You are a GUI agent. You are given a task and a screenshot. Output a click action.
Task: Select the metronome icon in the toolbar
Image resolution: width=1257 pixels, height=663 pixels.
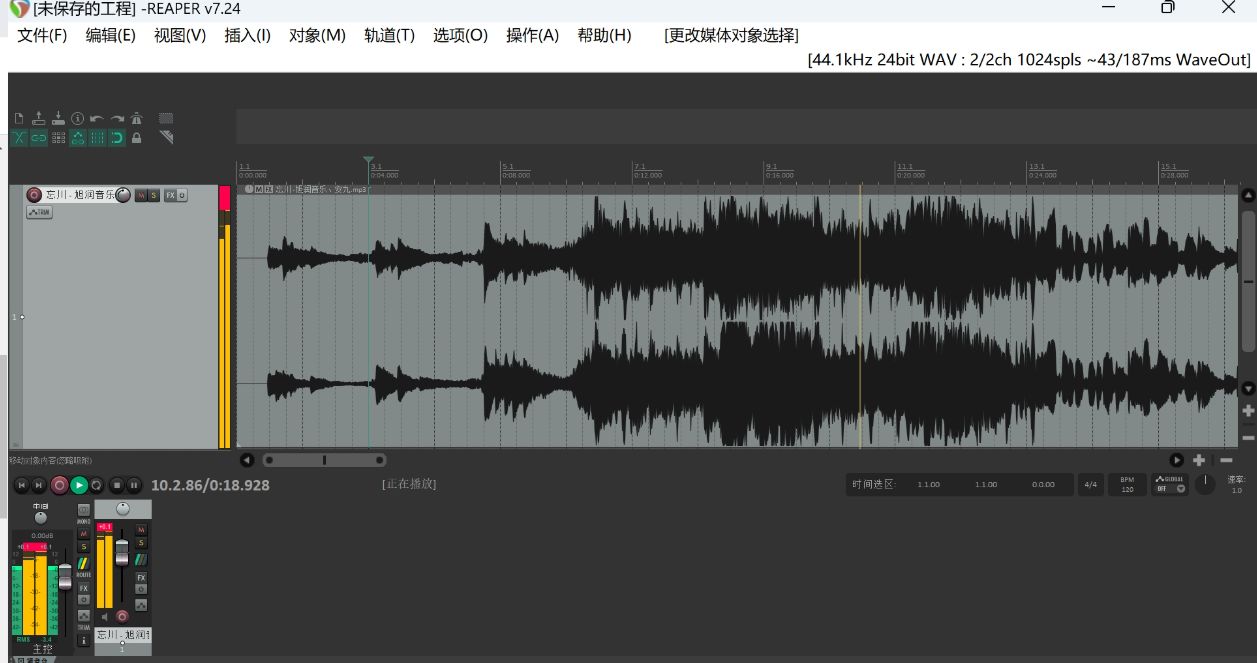pyautogui.click(x=137, y=118)
